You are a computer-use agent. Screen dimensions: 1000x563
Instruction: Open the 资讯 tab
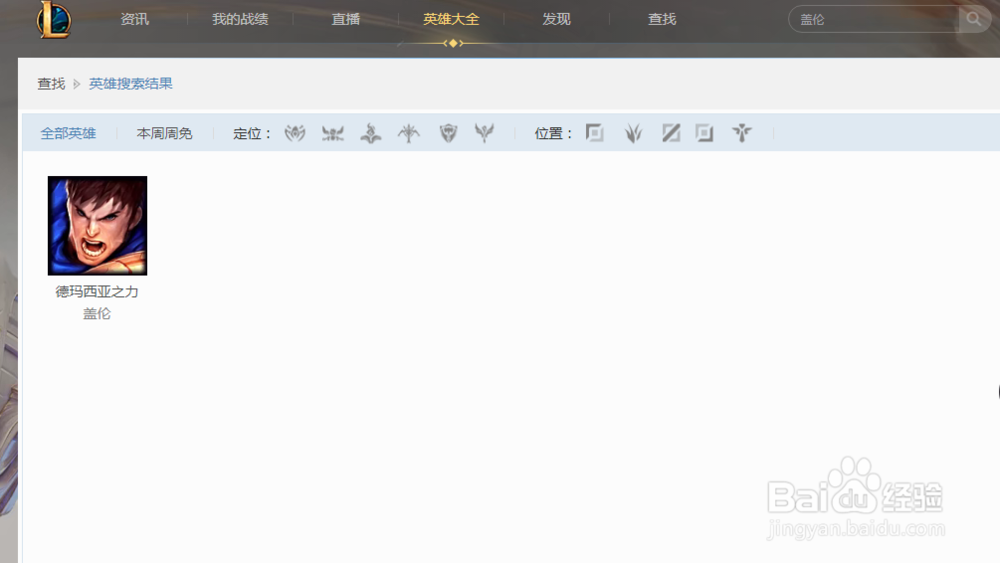click(135, 19)
